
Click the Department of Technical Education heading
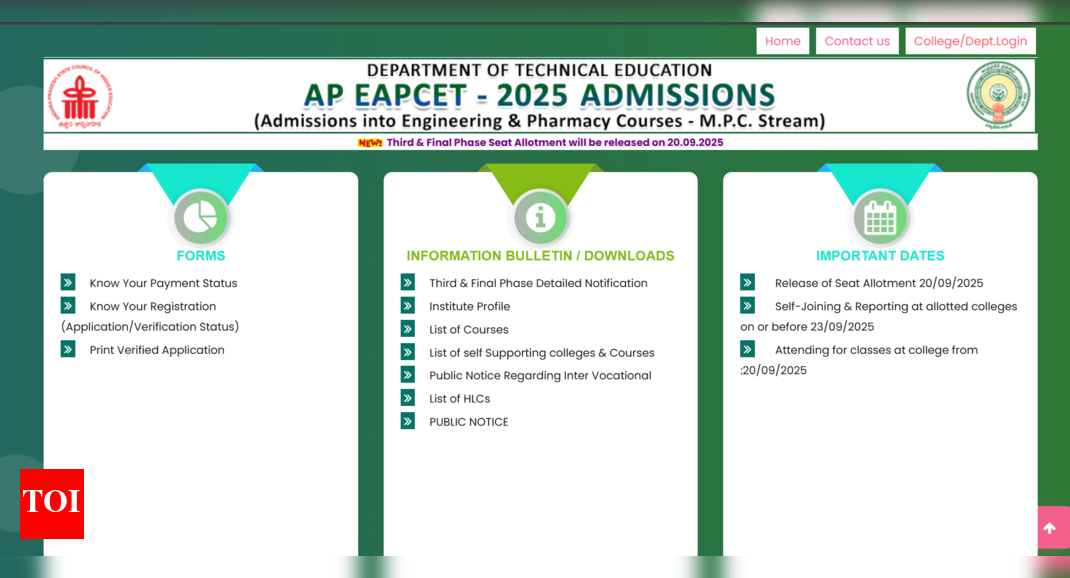[539, 70]
